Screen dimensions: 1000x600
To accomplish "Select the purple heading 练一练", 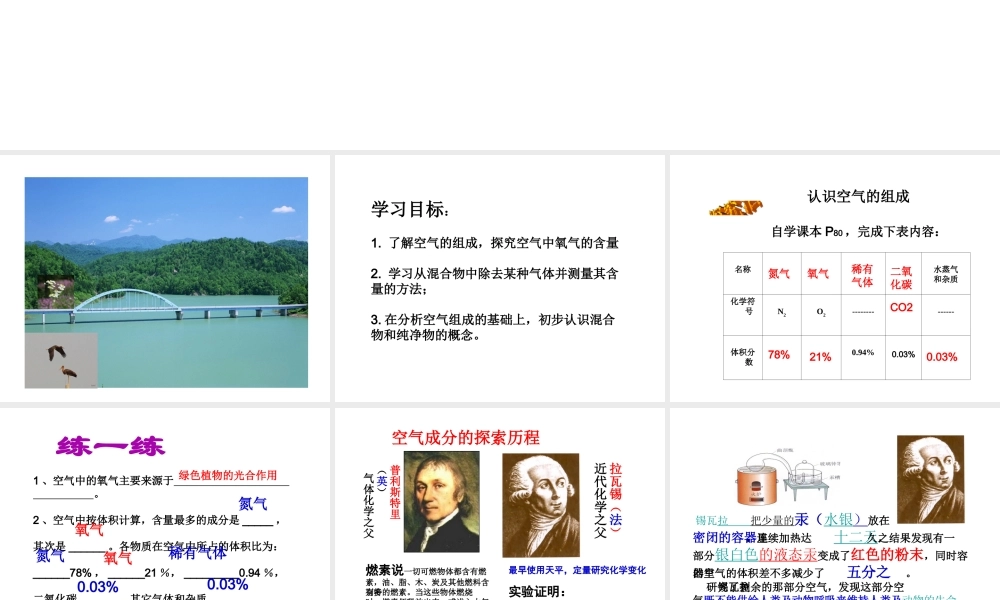I will pyautogui.click(x=110, y=446).
